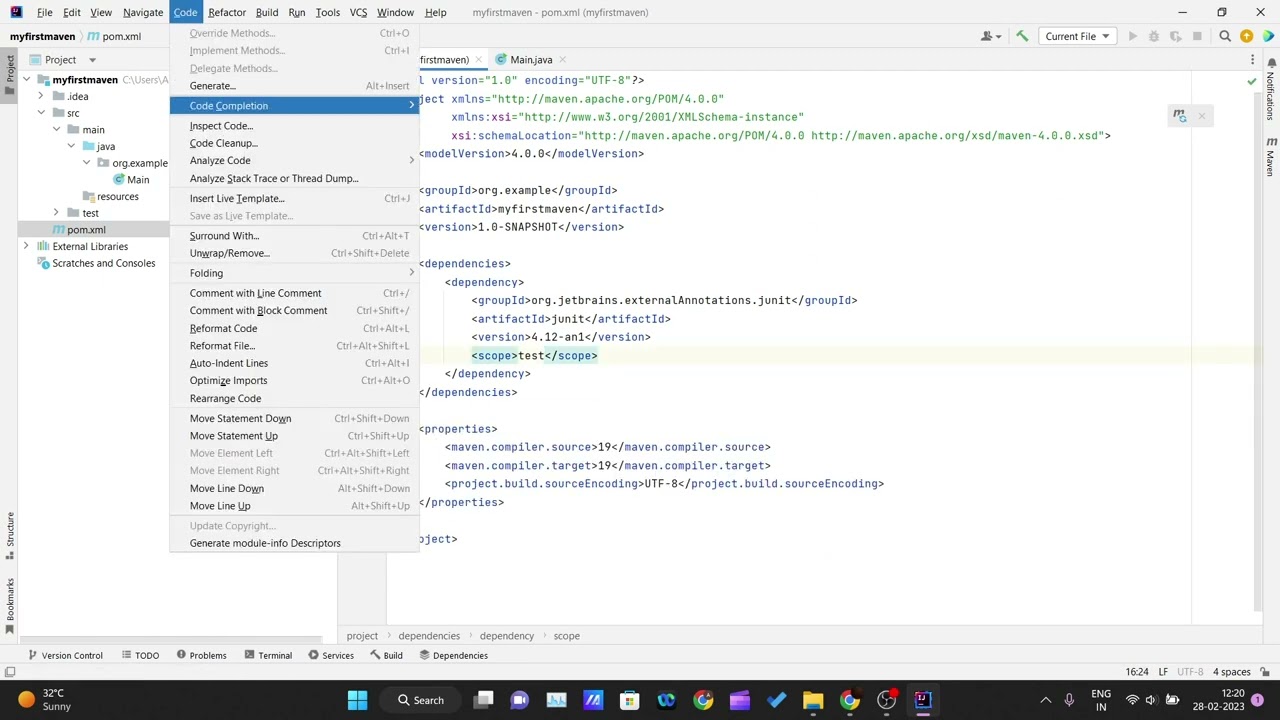The width and height of the screenshot is (1280, 720).
Task: Open the Dependencies tool window
Action: pos(453,655)
